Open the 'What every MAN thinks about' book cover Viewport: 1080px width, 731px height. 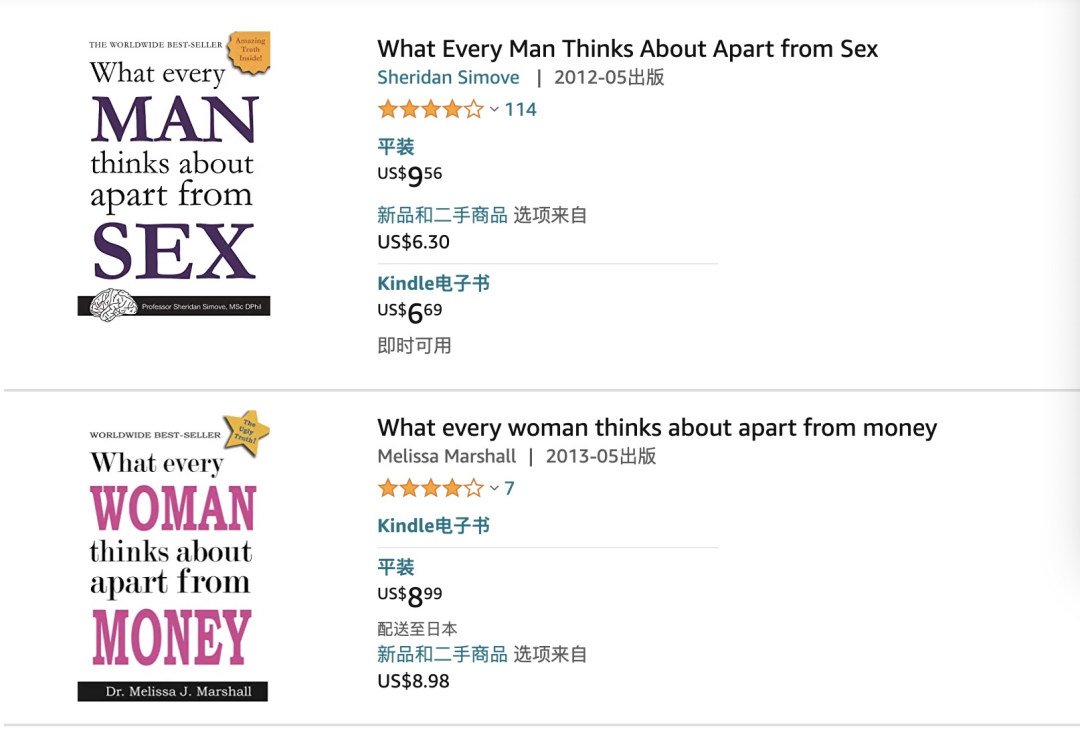point(173,176)
